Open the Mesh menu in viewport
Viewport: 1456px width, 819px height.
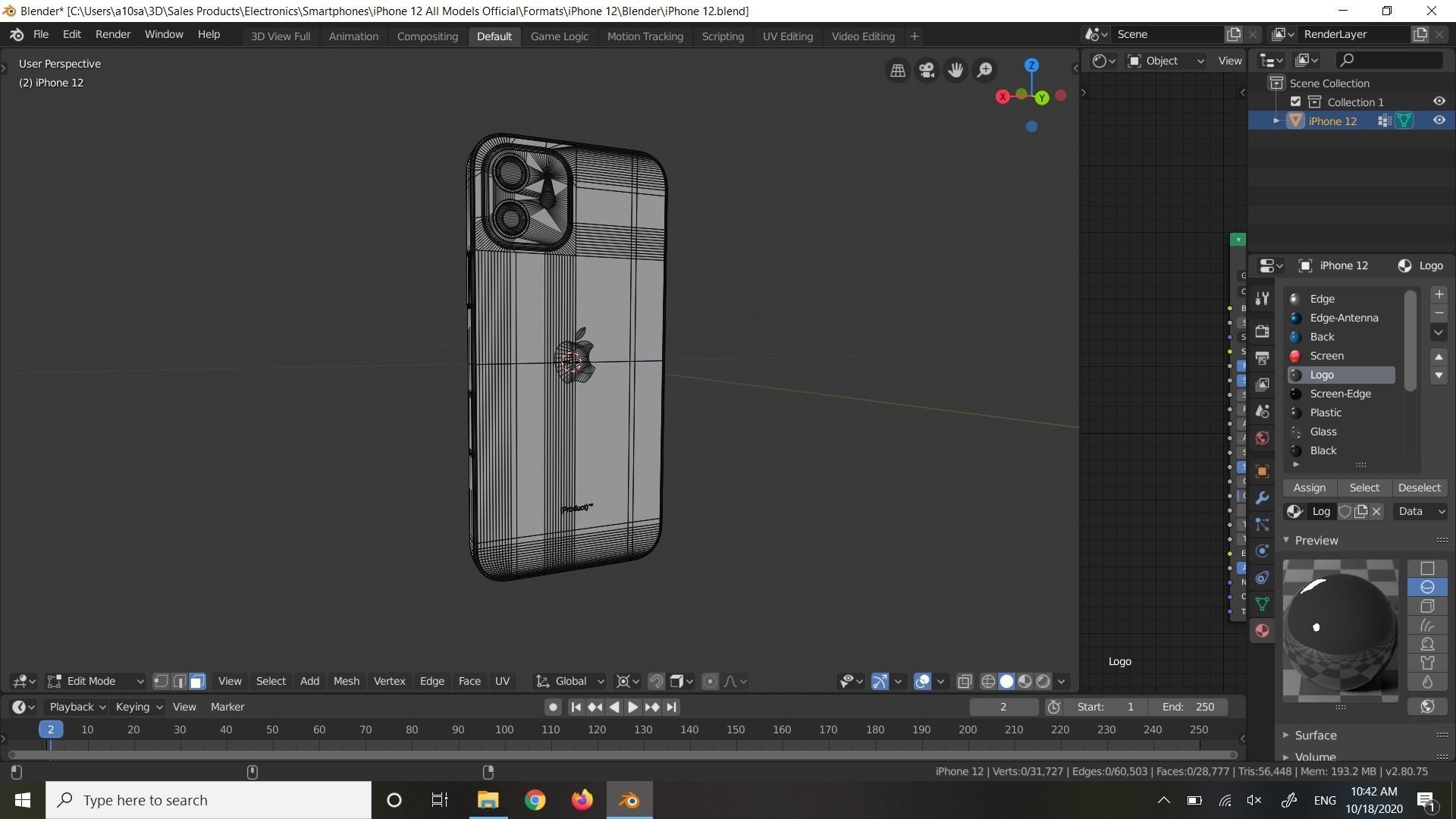(347, 681)
